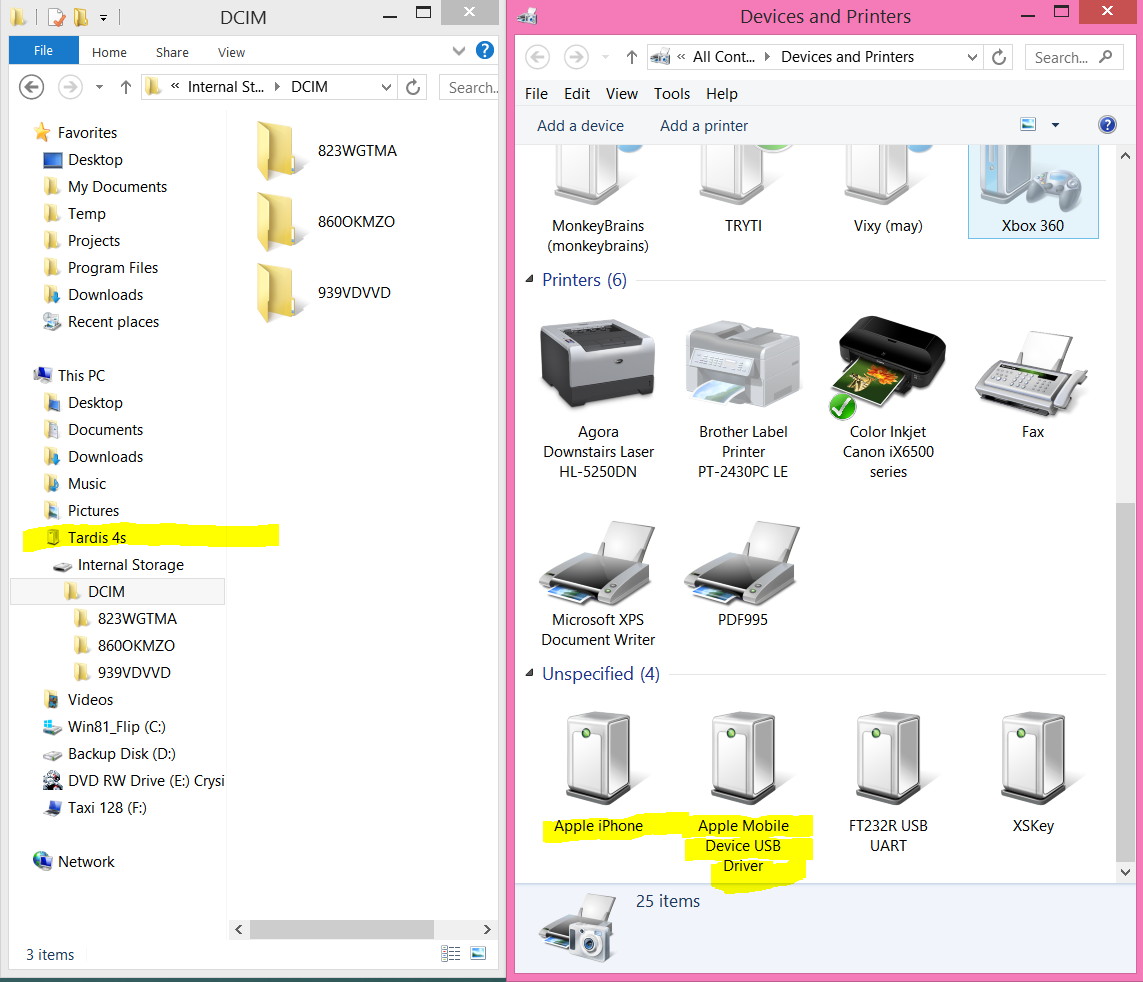Open help in the DCIM Explorer window
This screenshot has width=1143, height=982.
click(x=485, y=50)
